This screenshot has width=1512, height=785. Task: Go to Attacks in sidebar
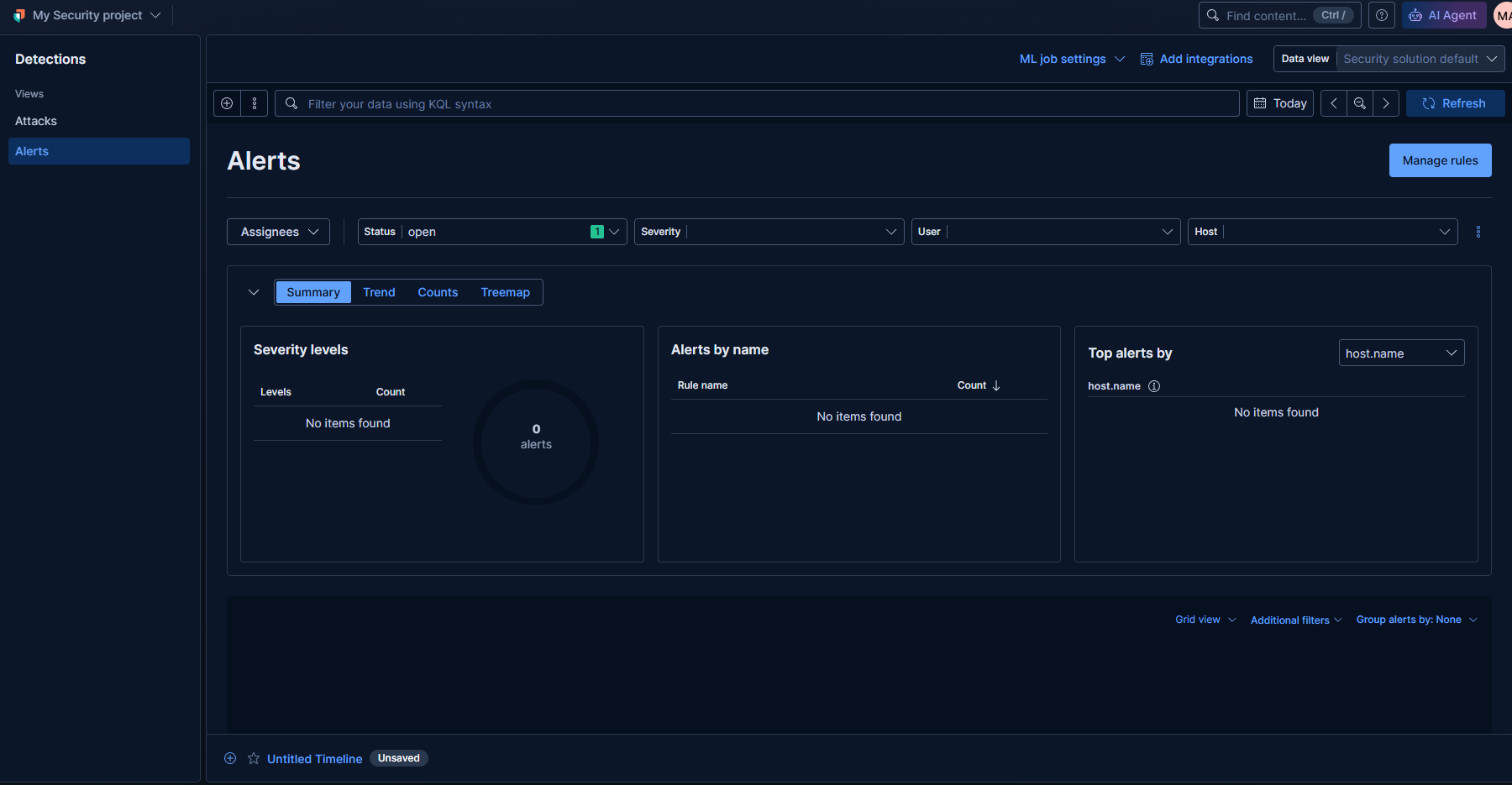click(36, 121)
